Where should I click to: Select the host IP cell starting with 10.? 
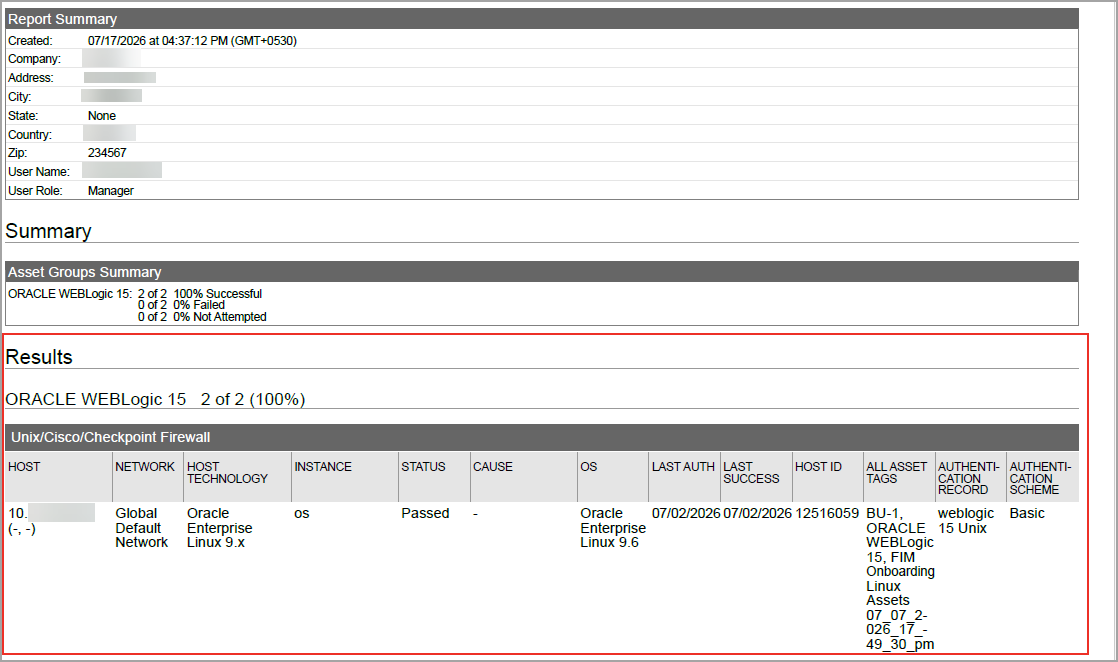(x=51, y=521)
